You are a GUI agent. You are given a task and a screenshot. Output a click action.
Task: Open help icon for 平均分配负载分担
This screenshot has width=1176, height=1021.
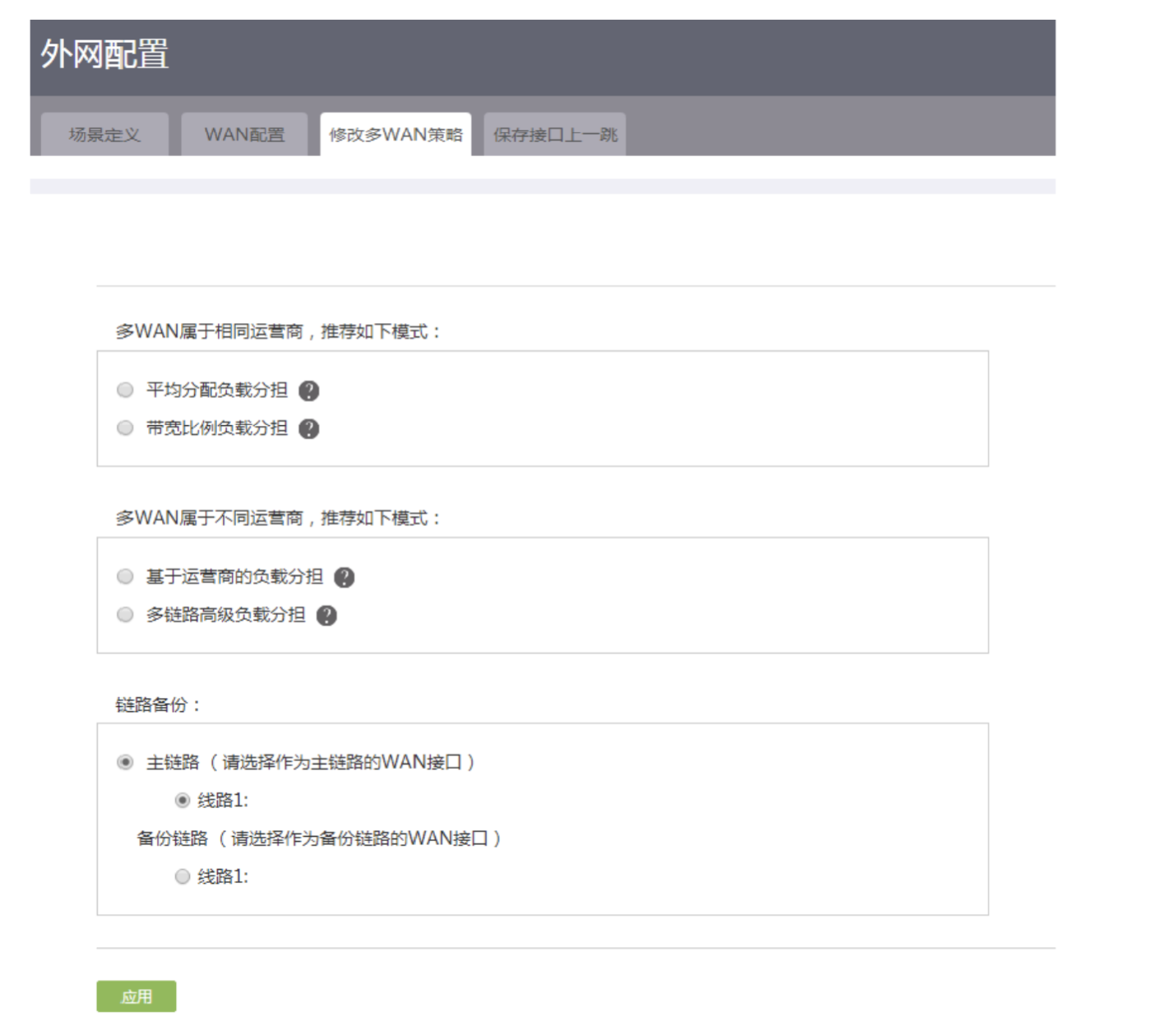click(308, 390)
